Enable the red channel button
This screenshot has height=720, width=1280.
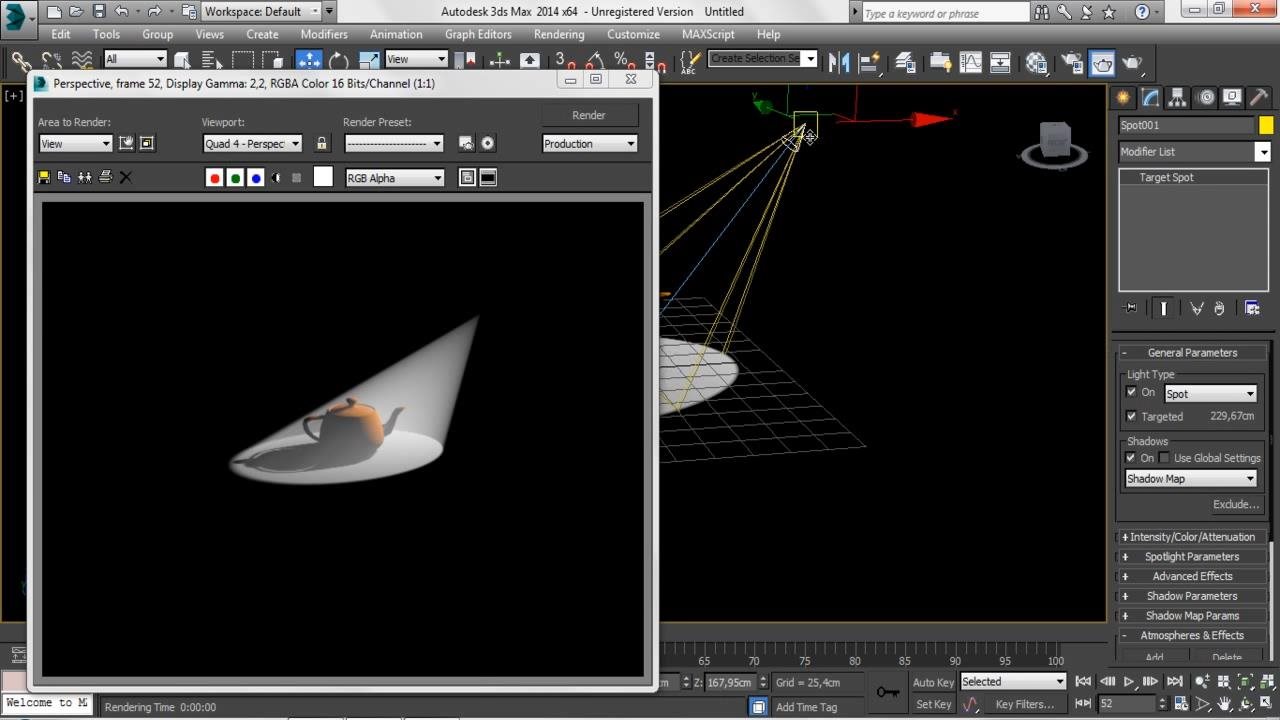coord(214,178)
